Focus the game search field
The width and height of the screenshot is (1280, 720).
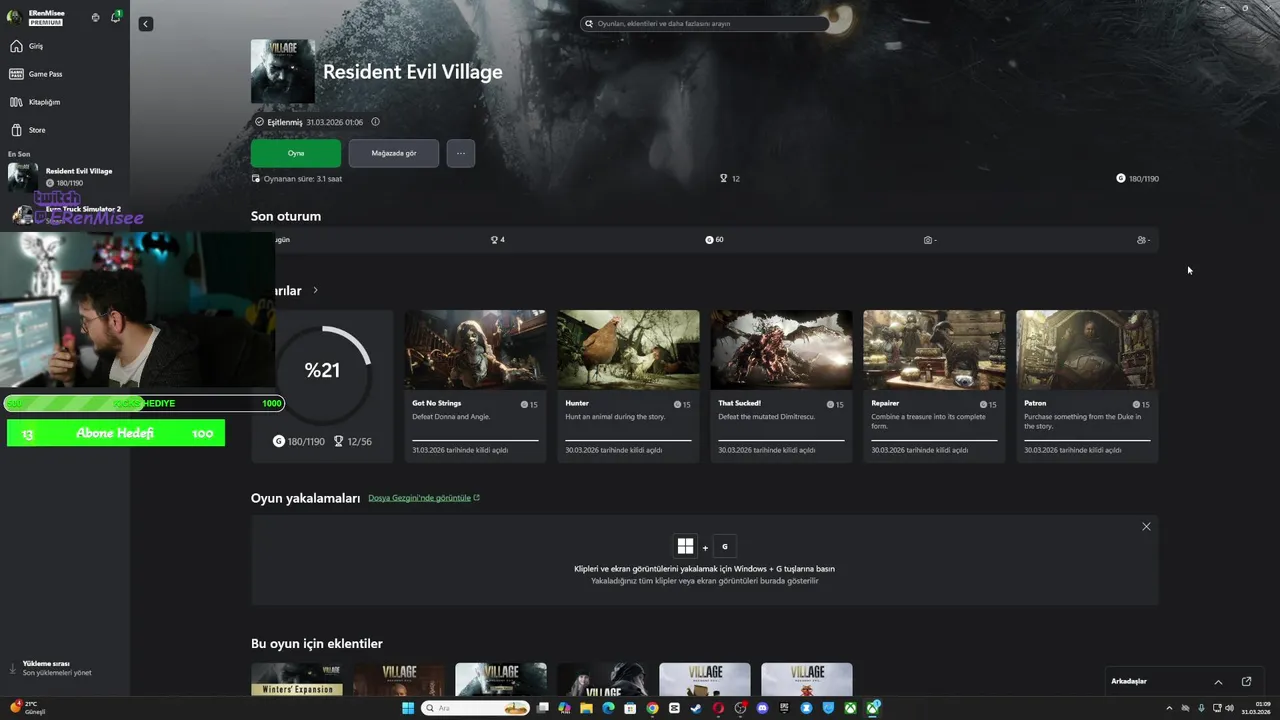pyautogui.click(x=705, y=23)
